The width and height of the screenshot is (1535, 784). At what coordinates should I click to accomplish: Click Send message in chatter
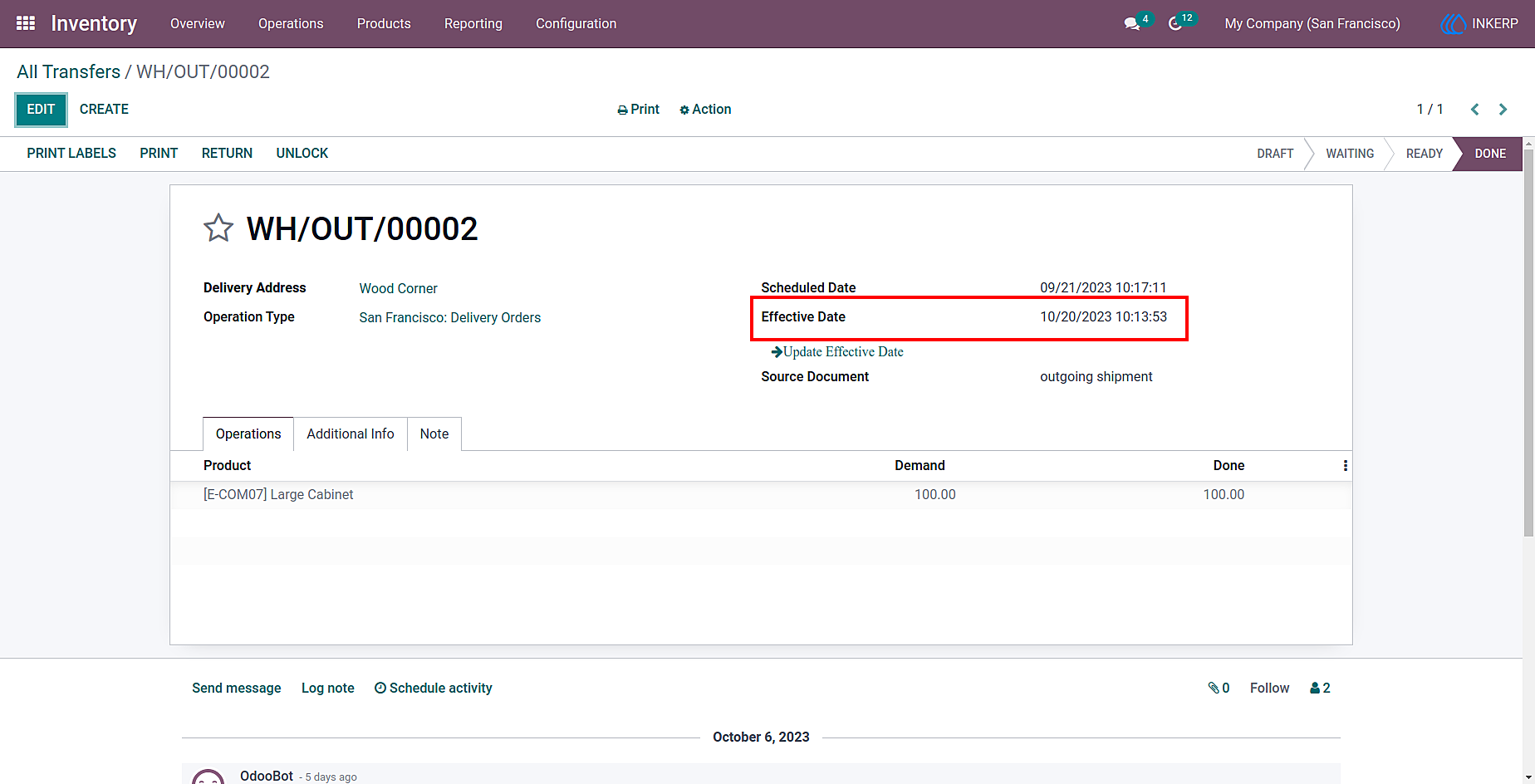click(x=237, y=688)
